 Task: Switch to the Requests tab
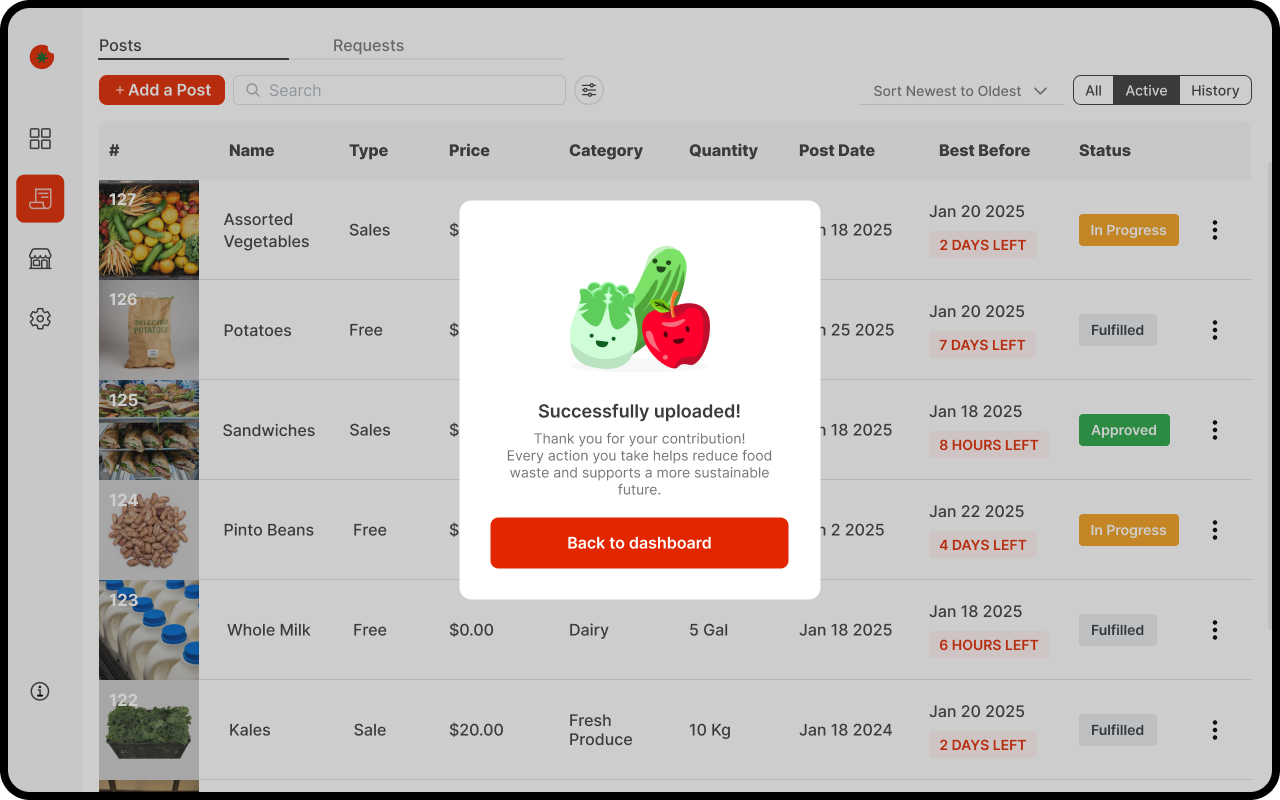point(368,45)
